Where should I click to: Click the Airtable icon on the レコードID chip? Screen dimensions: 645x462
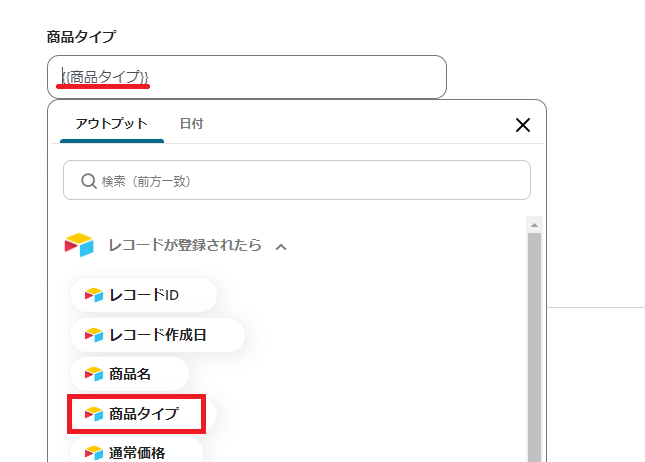94,295
